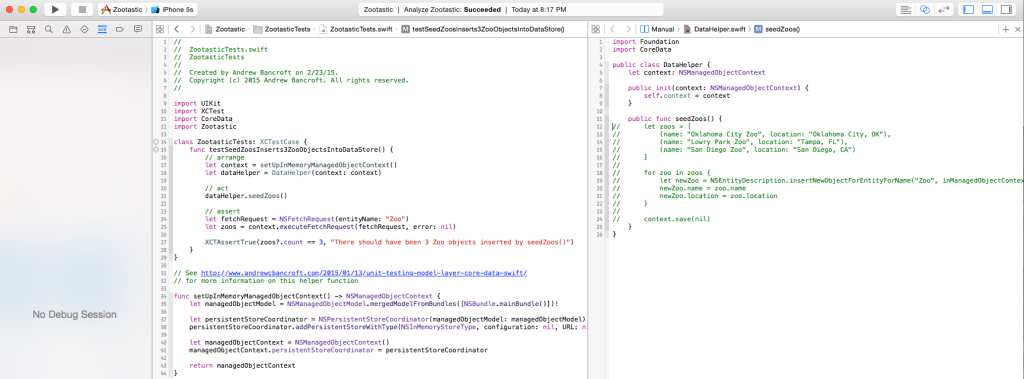Open the Manual assistant mode menu
Image resolution: width=1024 pixels, height=379 pixels.
657,29
